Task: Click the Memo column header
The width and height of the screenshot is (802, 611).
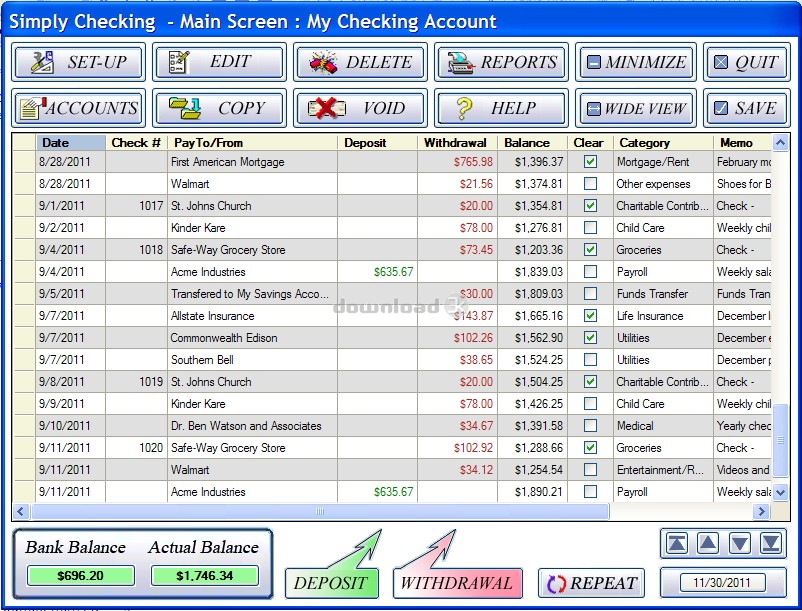Action: (x=743, y=143)
